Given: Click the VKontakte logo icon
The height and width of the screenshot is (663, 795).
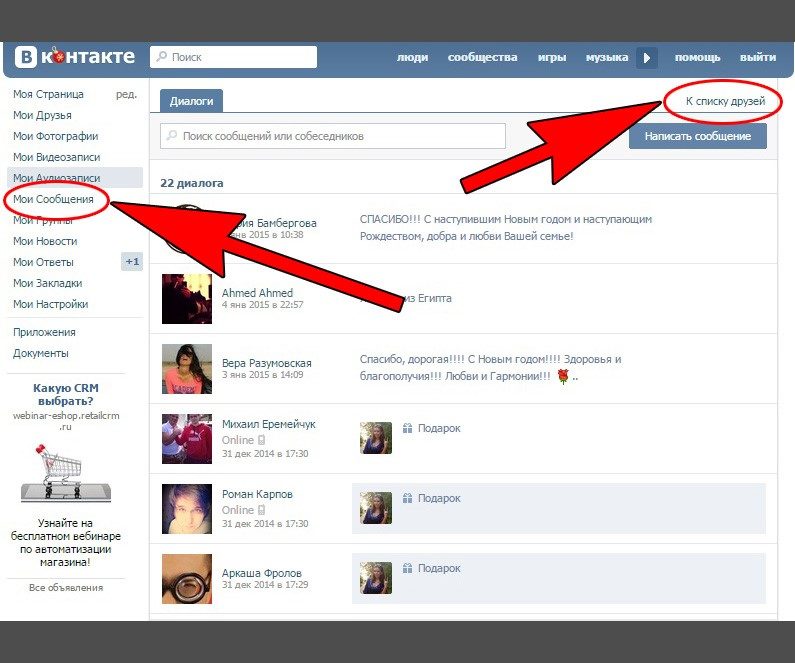Looking at the screenshot, I should pos(26,57).
